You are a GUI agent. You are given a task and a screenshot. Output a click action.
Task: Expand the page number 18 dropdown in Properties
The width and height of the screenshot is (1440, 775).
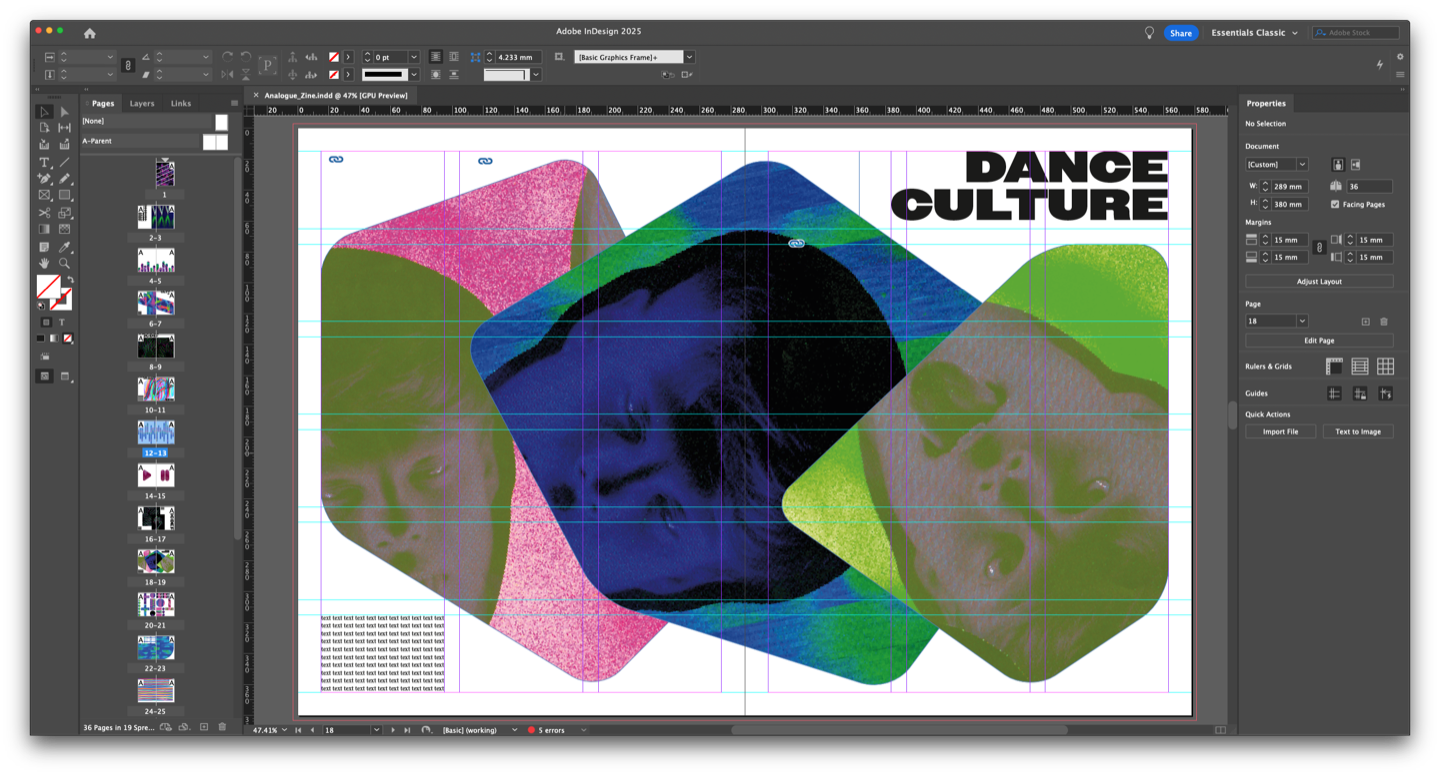(1302, 321)
